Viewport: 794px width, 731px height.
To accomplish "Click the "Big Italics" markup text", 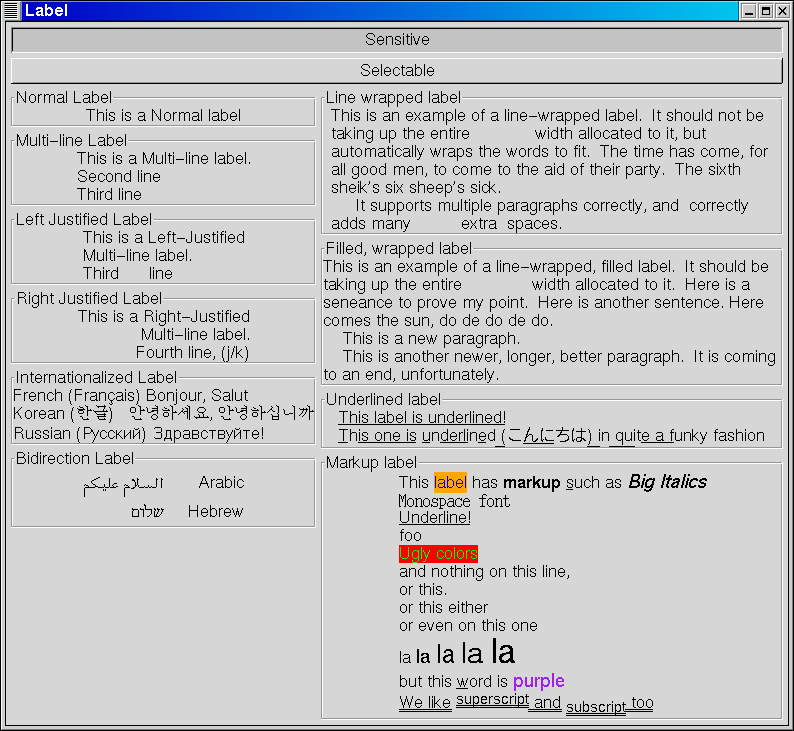I will (x=667, y=482).
